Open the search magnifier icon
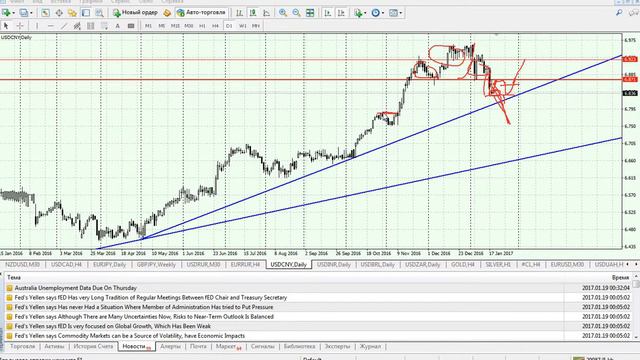 coord(619,13)
